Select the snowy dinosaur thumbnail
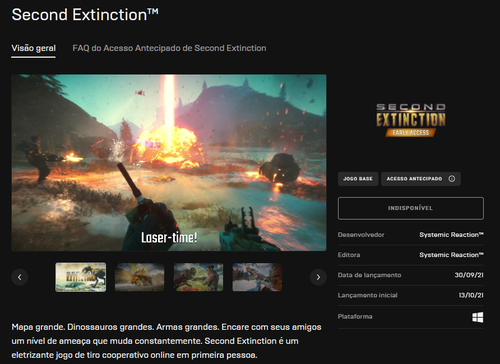Viewport: 500px width, 364px height. pos(257,277)
